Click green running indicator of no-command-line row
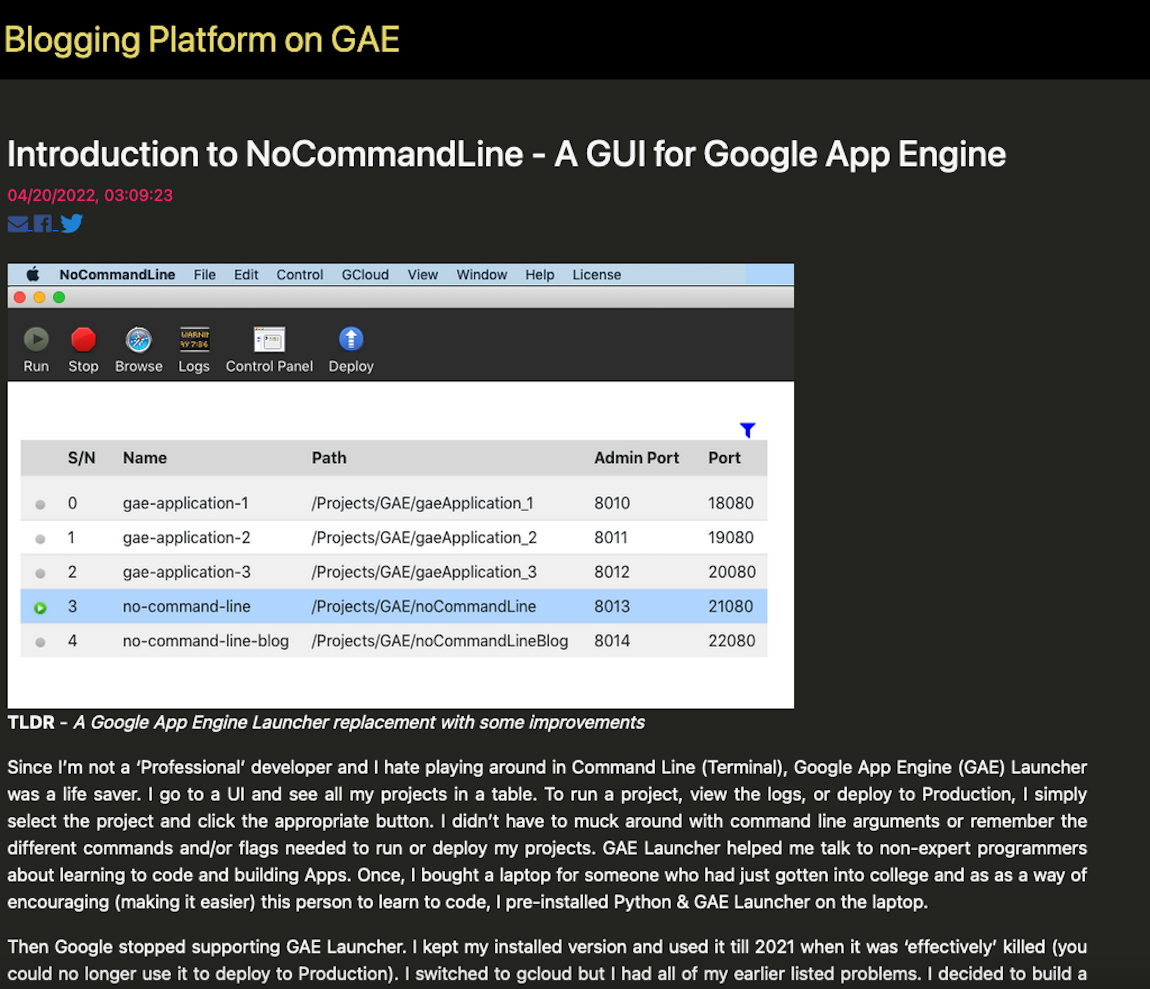 [x=40, y=608]
